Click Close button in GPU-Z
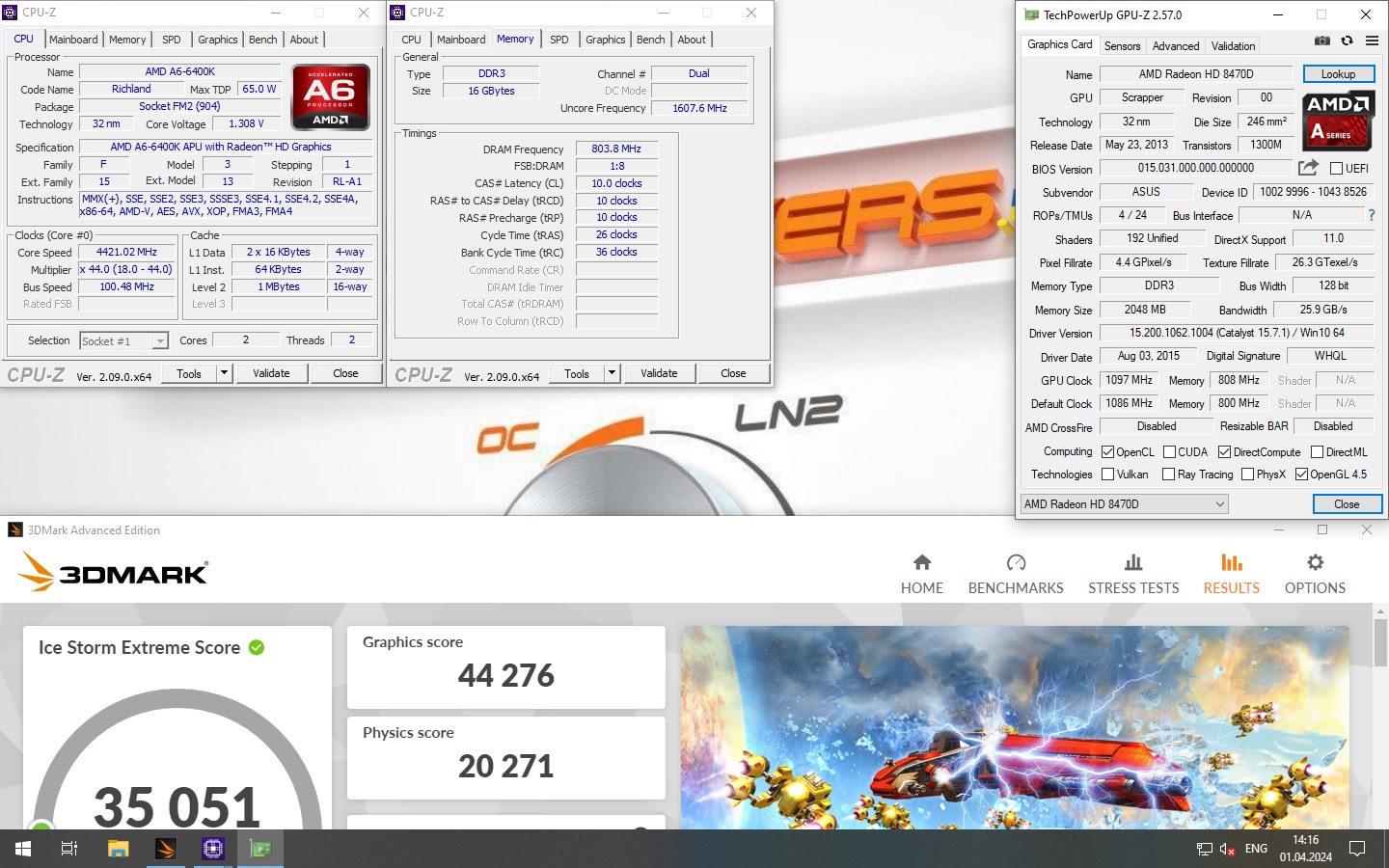This screenshot has height=868, width=1389. [1347, 503]
